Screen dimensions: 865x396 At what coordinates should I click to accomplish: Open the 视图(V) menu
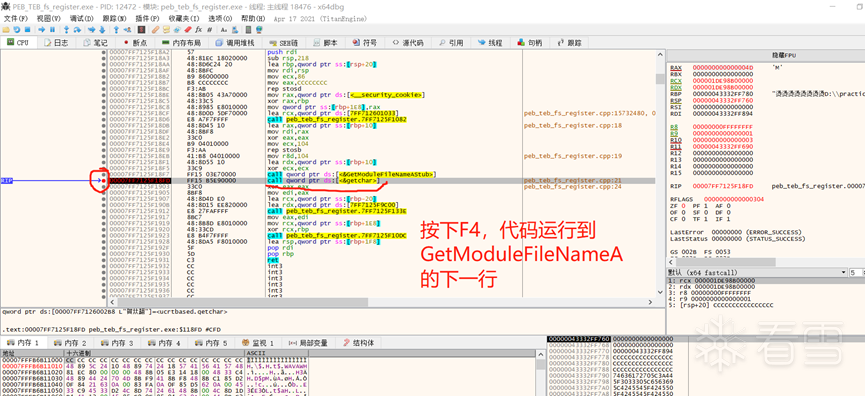tap(49, 18)
